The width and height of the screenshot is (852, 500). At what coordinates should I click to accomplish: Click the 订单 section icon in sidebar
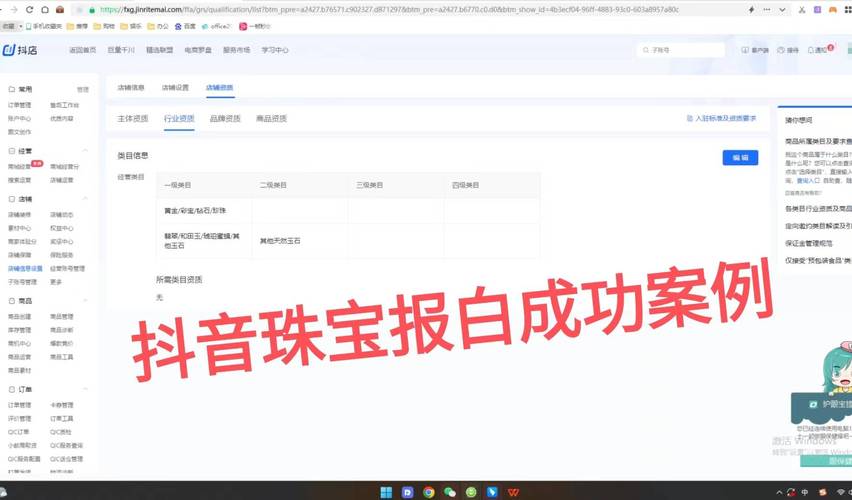(11, 389)
